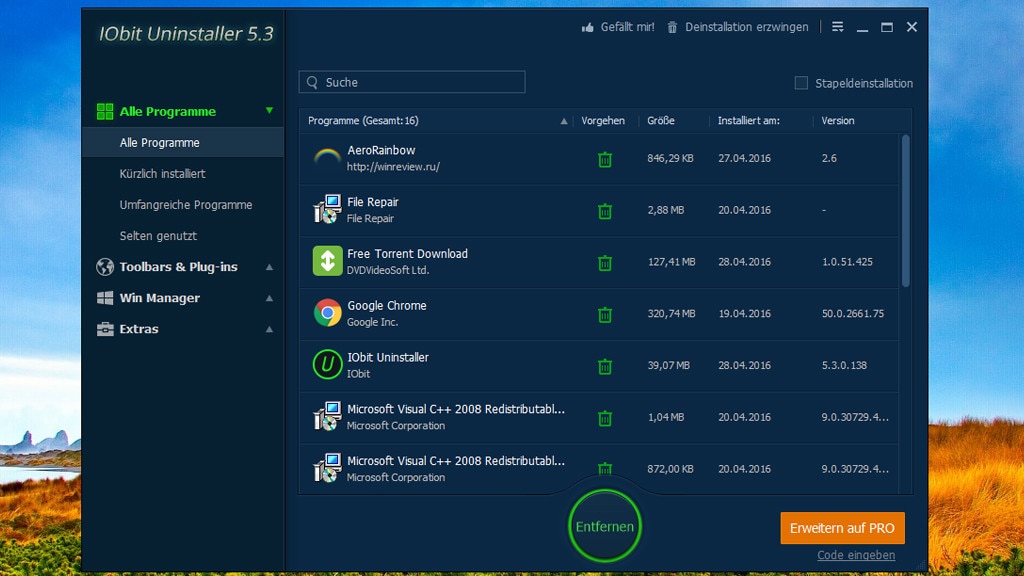Click the thumbs-up Gefällt mir icon
The height and width of the screenshot is (576, 1024).
point(588,27)
